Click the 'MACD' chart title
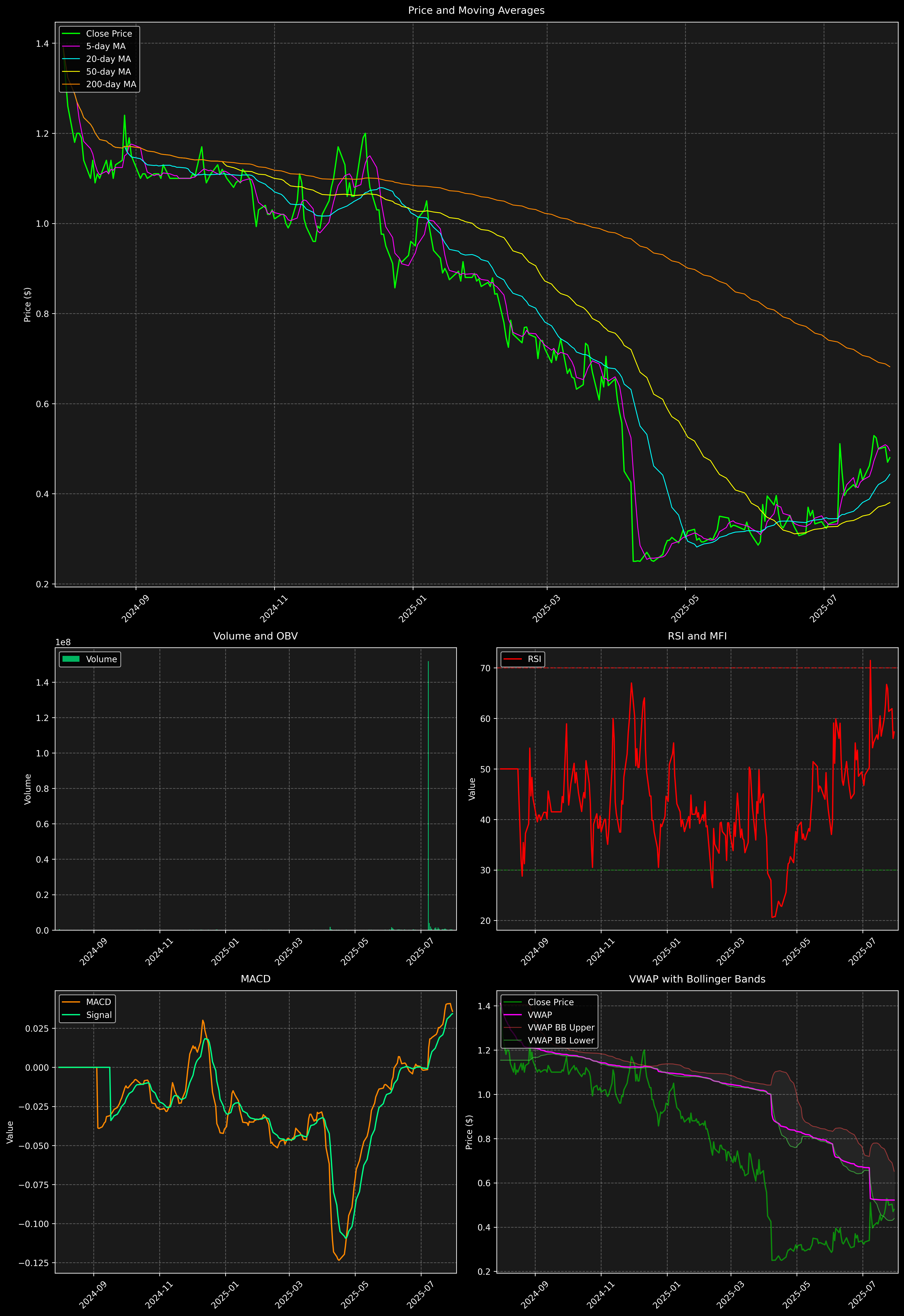 tap(255, 979)
